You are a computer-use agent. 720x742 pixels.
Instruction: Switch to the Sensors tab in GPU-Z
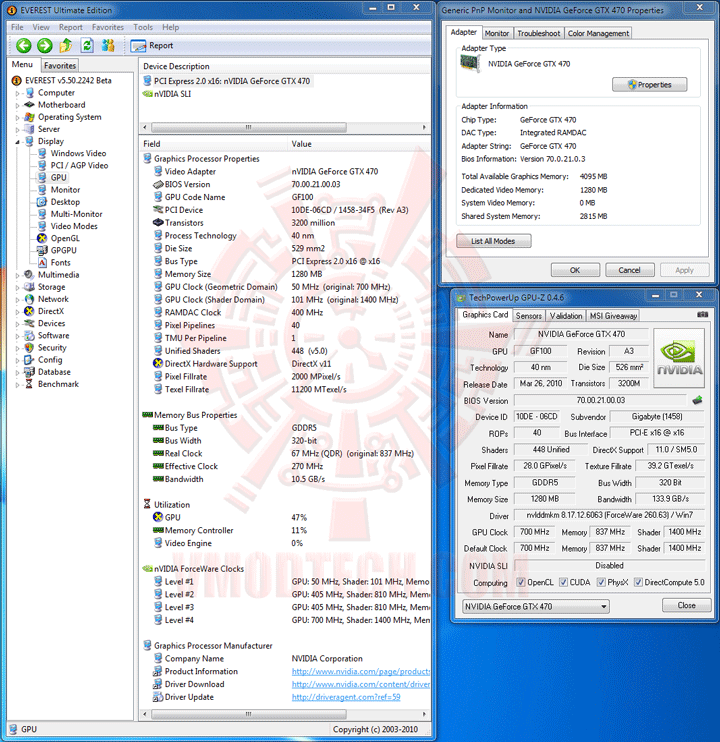pos(528,316)
